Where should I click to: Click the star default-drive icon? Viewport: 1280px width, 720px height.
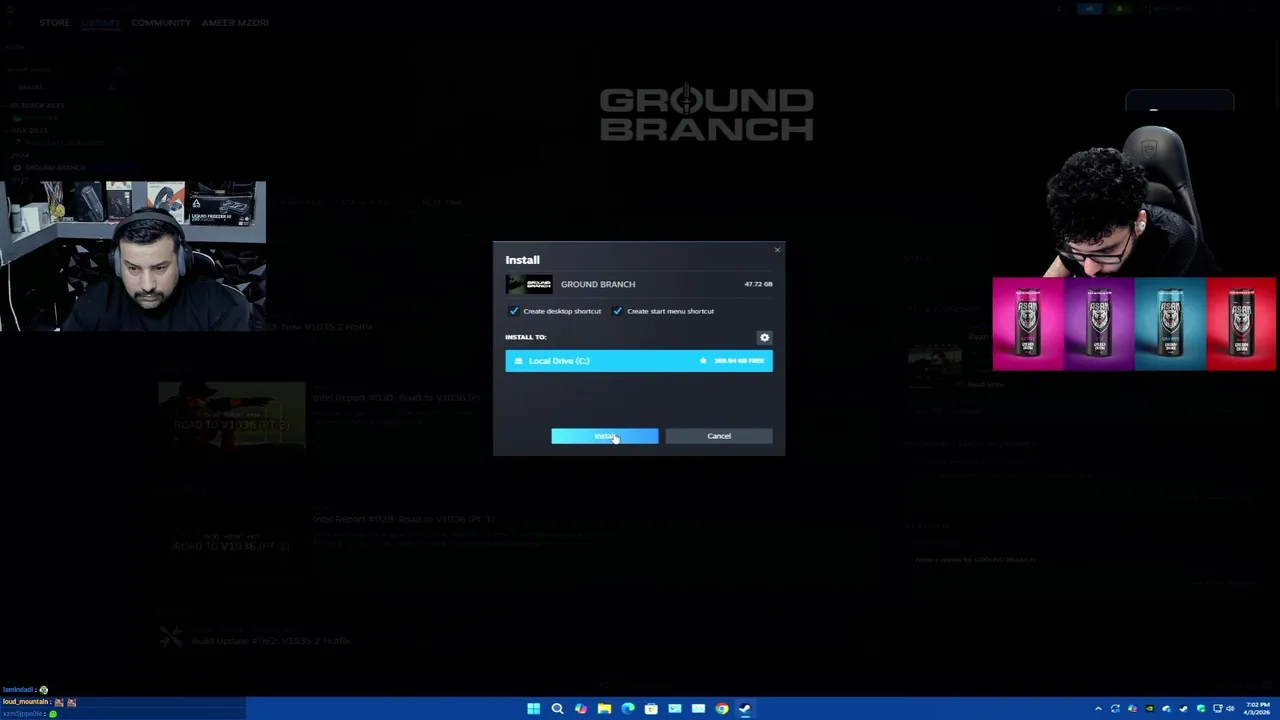click(703, 361)
